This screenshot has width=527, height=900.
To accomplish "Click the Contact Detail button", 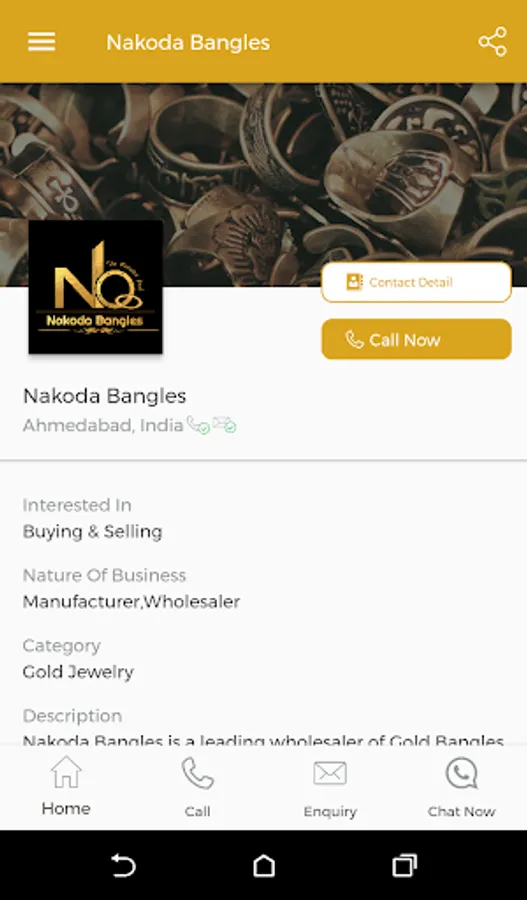I will [416, 282].
